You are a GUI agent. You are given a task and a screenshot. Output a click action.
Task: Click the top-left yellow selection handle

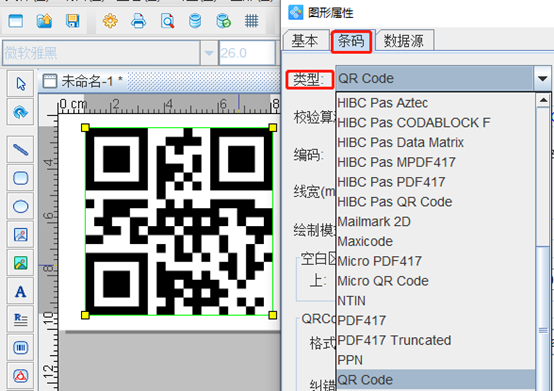click(85, 128)
